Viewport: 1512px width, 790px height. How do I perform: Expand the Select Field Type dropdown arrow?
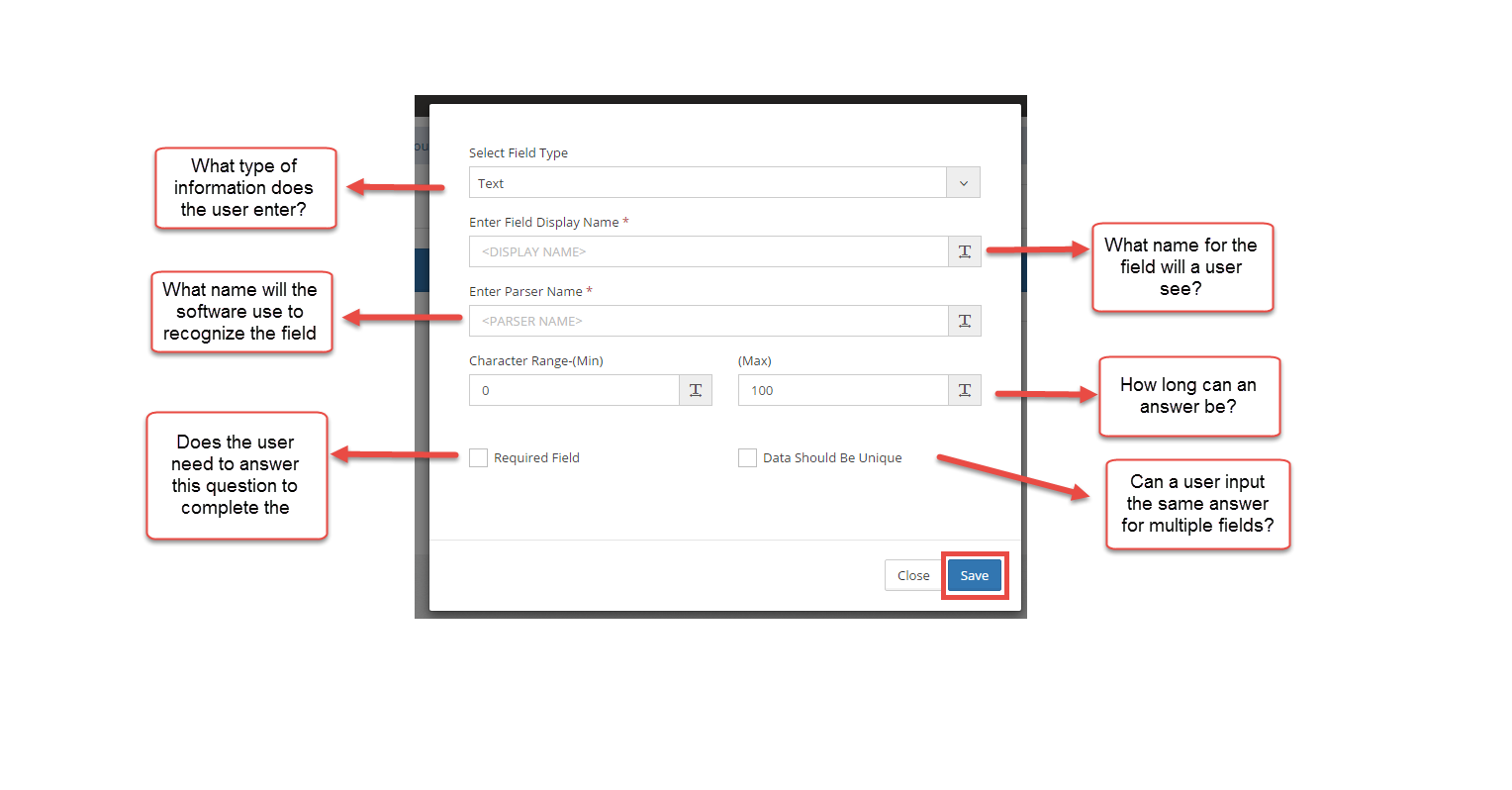pos(963,183)
